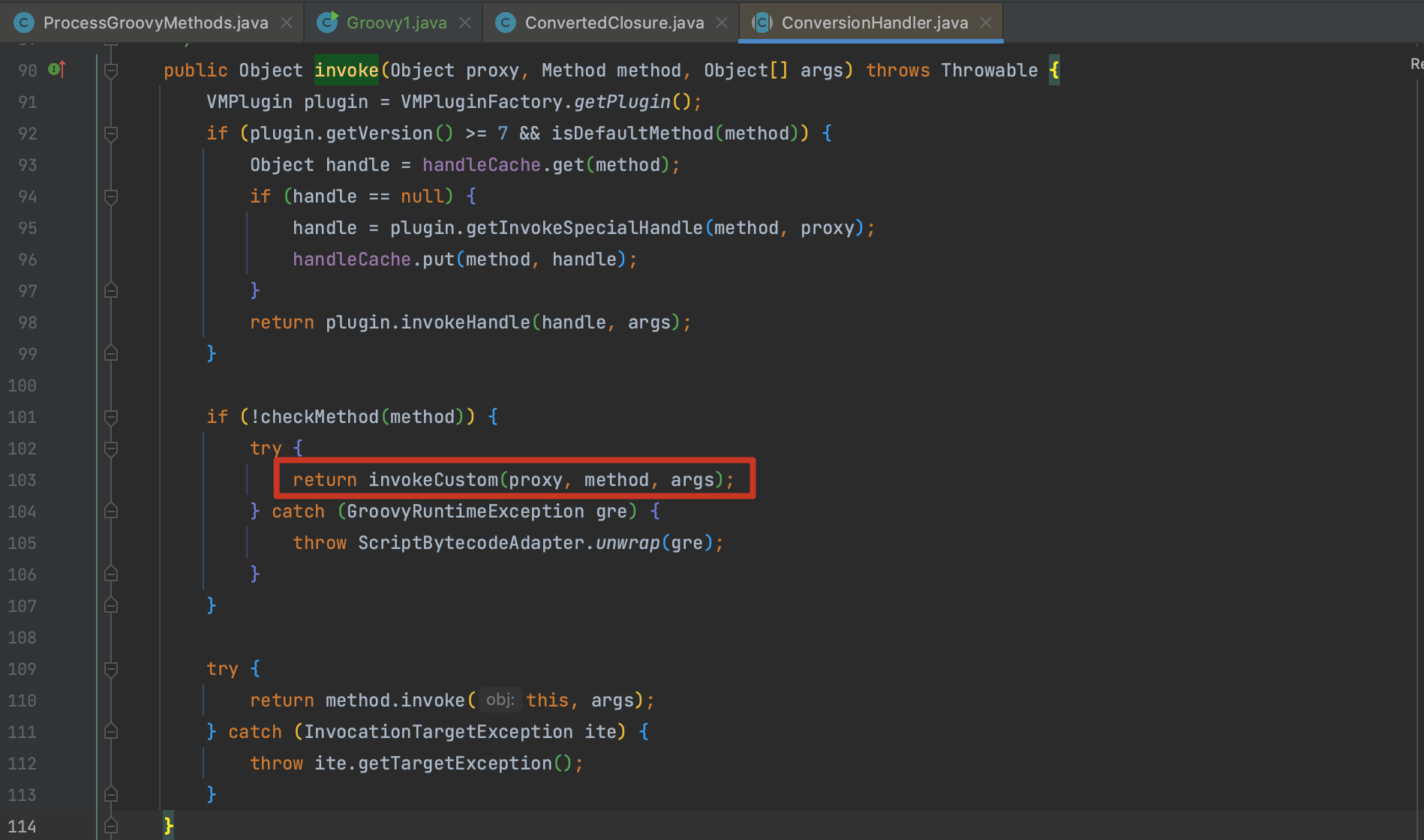Collapse the try block at line 102
The image size is (1424, 840).
click(111, 448)
